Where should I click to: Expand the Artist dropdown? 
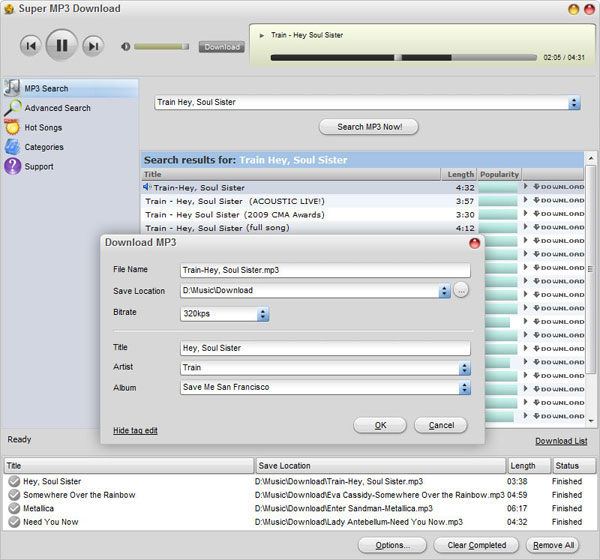click(x=465, y=368)
